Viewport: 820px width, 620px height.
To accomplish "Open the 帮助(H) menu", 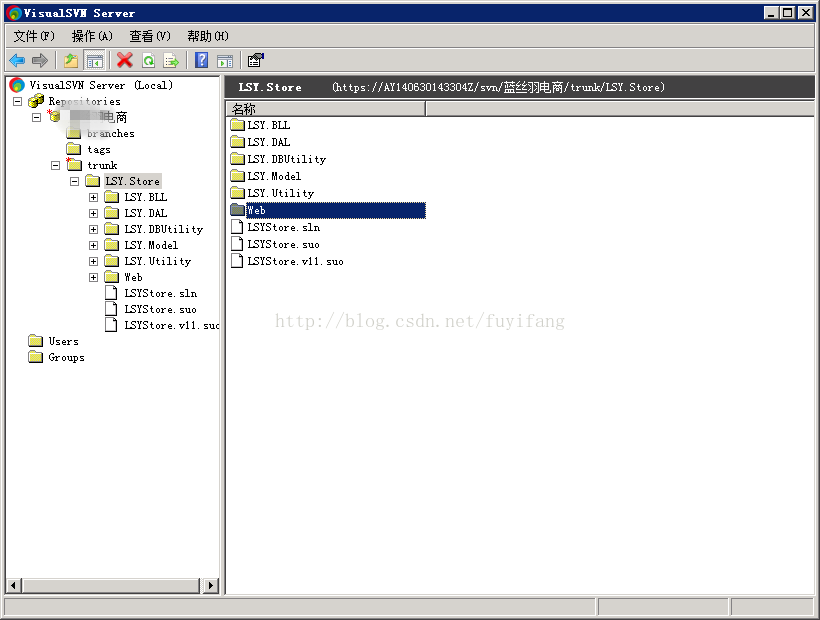I will point(208,36).
